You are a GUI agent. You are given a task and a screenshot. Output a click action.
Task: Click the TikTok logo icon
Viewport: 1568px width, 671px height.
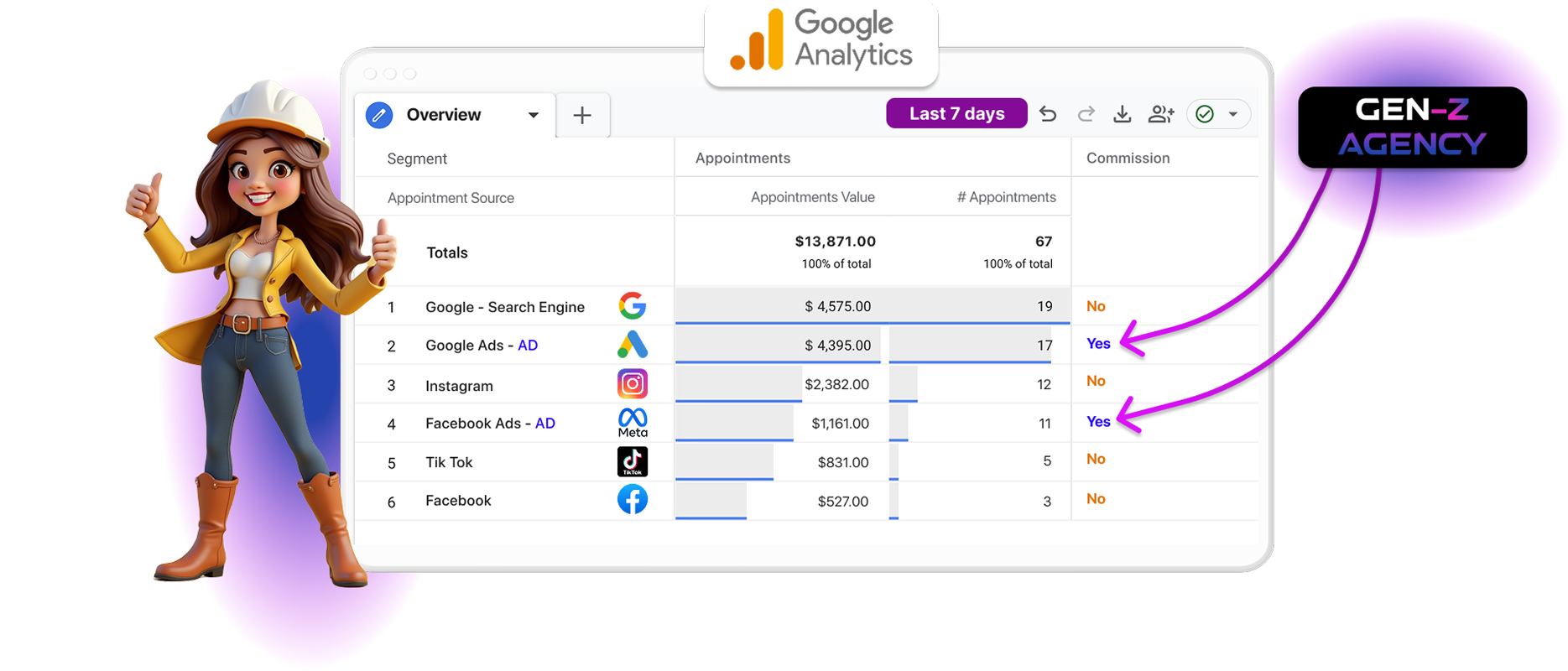click(633, 461)
